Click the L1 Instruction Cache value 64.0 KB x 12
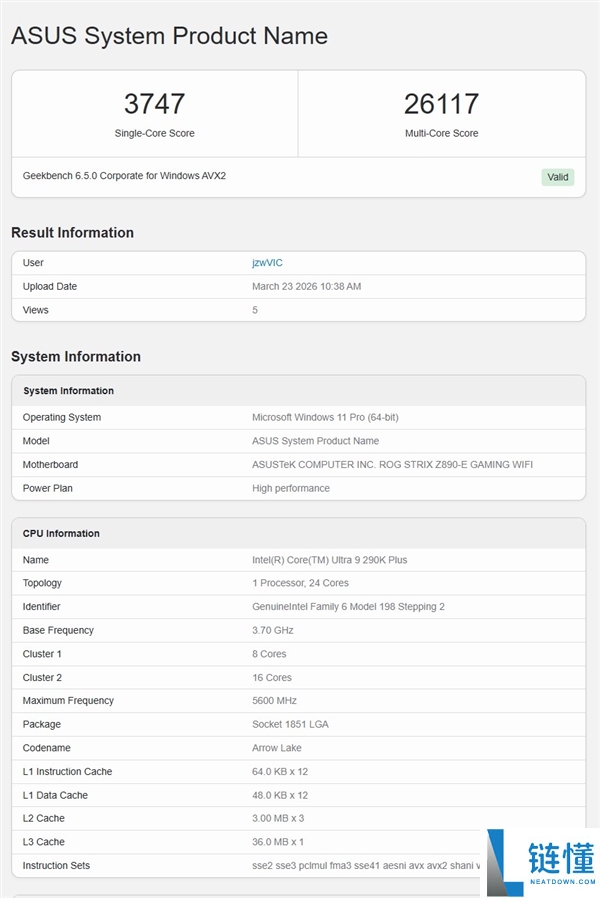The image size is (600, 898). point(280,771)
